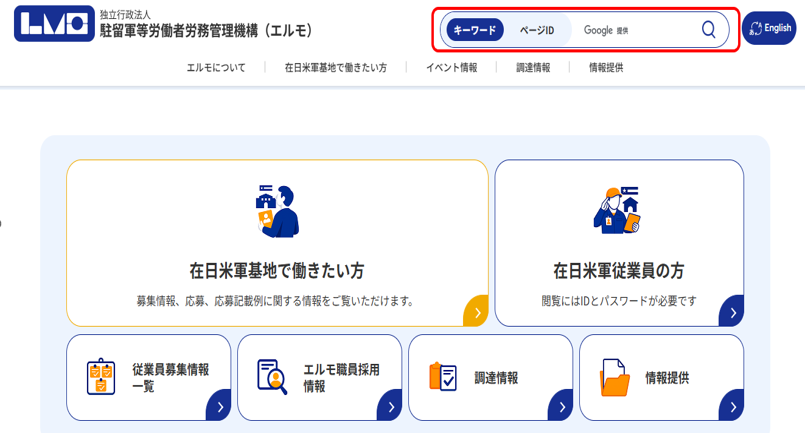Switch site language to English
This screenshot has width=805, height=433.
tap(768, 29)
